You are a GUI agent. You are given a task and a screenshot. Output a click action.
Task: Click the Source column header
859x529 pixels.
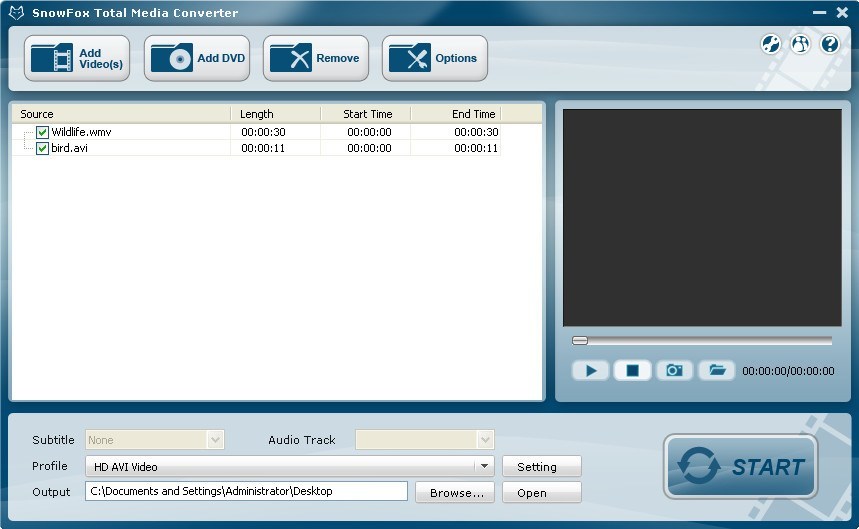point(121,114)
